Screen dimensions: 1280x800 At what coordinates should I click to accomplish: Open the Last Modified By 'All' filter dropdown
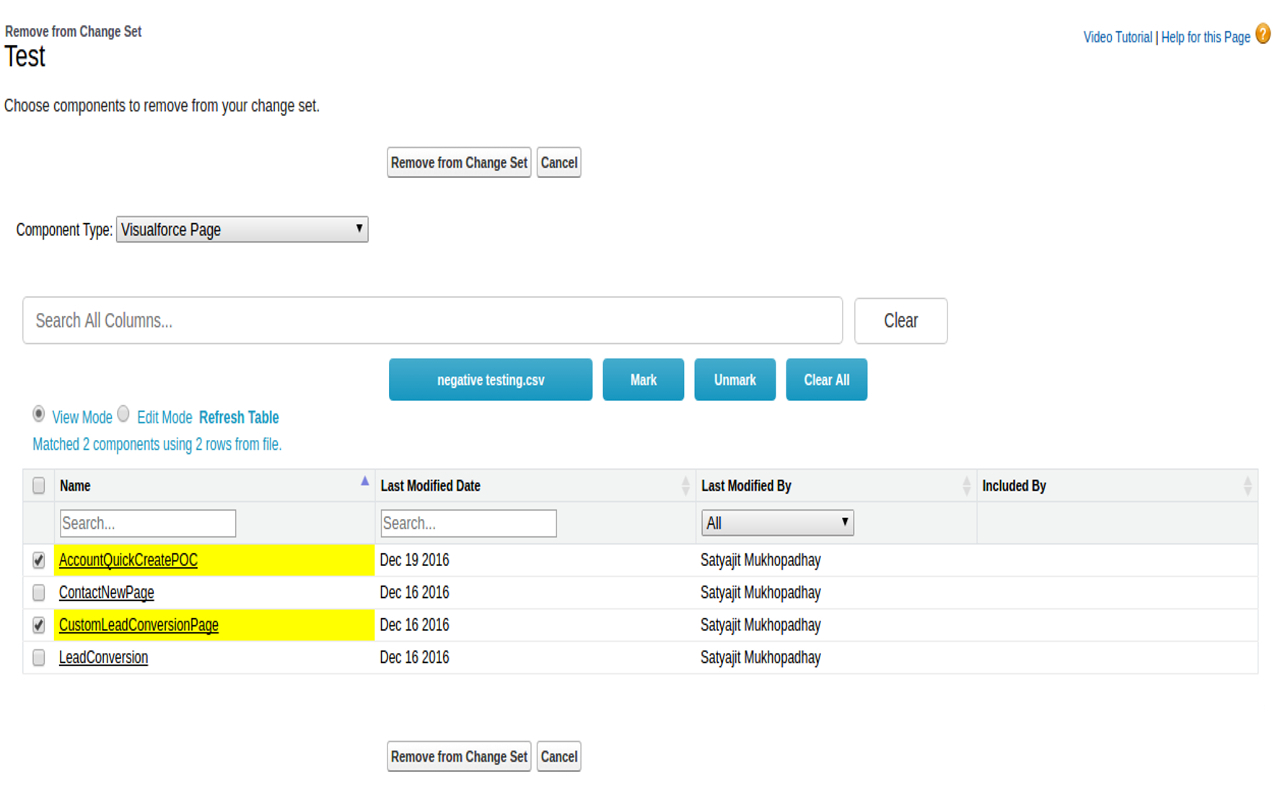tap(777, 523)
